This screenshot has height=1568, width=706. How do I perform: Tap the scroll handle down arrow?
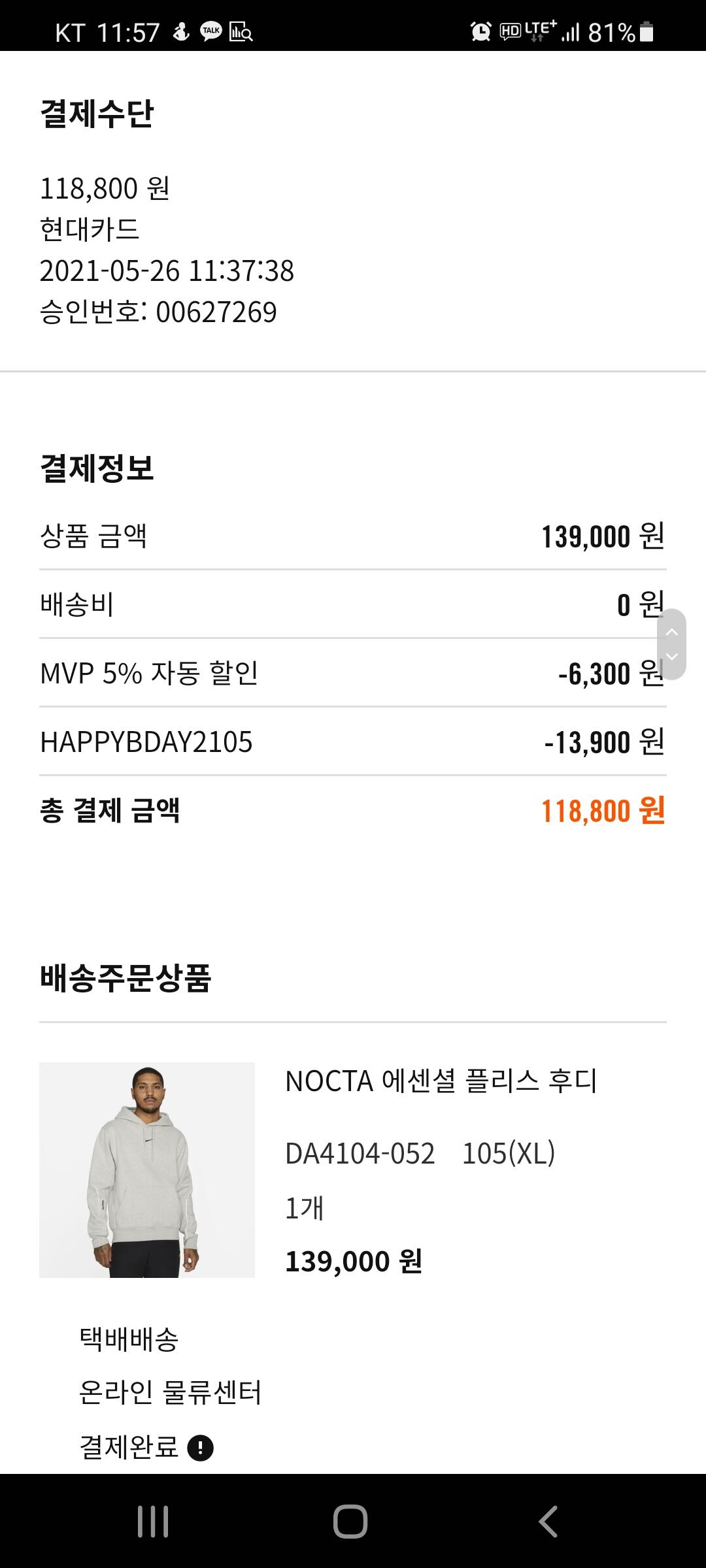(x=671, y=657)
